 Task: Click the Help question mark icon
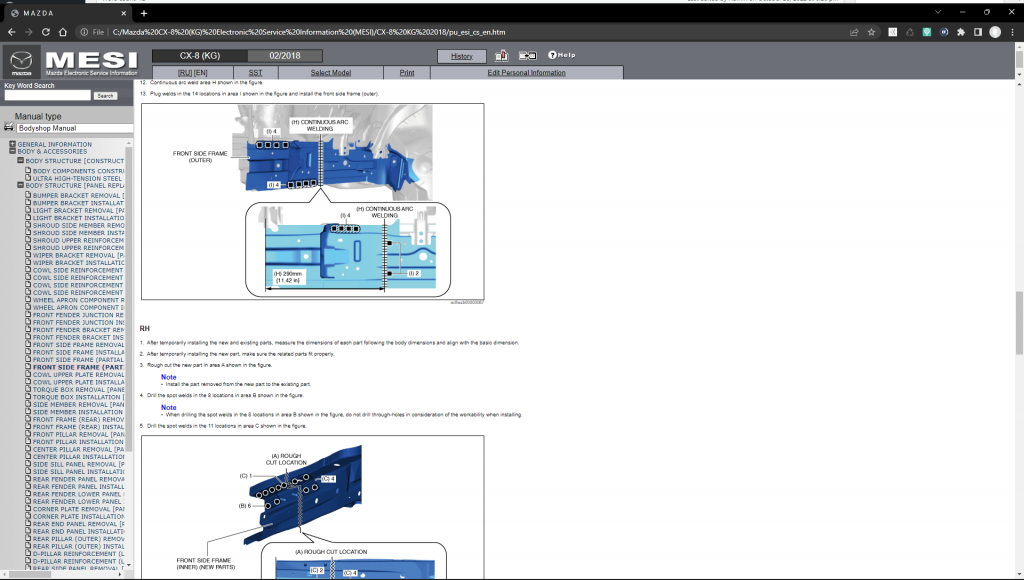click(x=561, y=55)
